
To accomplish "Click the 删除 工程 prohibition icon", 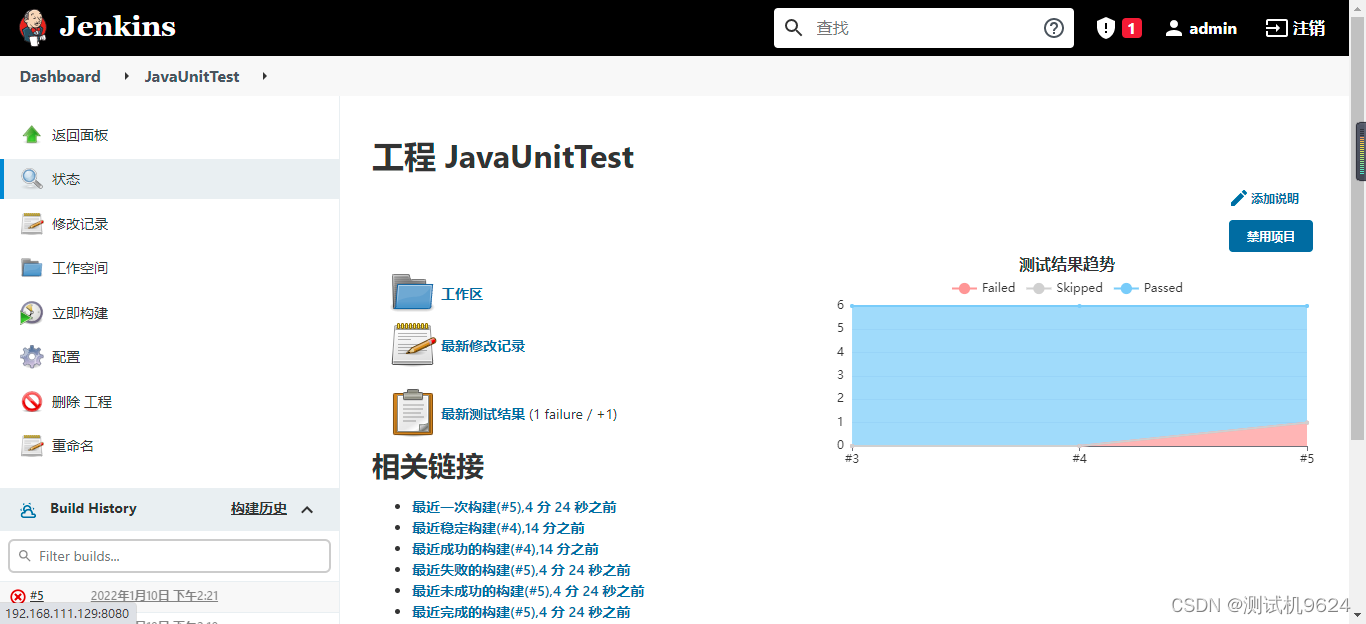I will (x=32, y=402).
